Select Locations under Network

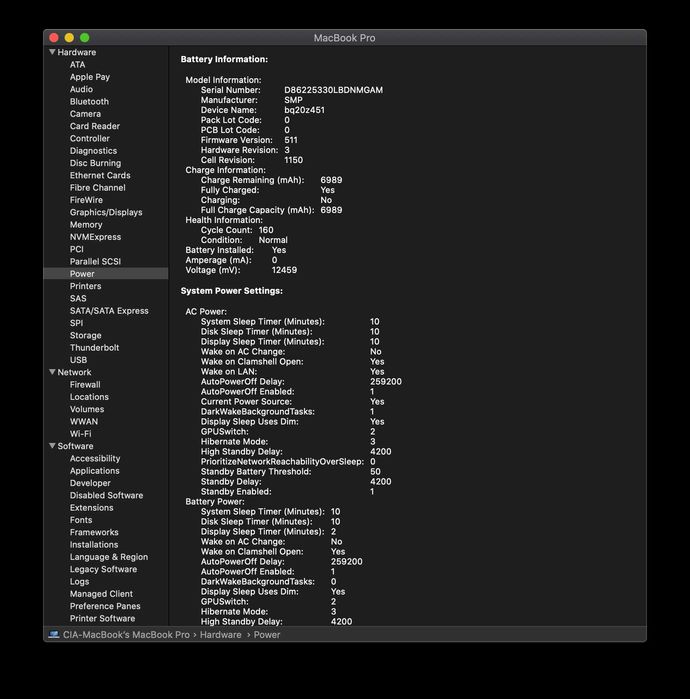[x=89, y=397]
